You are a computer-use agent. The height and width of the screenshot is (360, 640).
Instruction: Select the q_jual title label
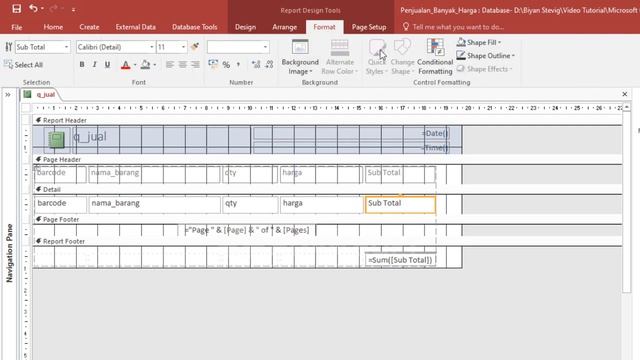click(x=161, y=139)
